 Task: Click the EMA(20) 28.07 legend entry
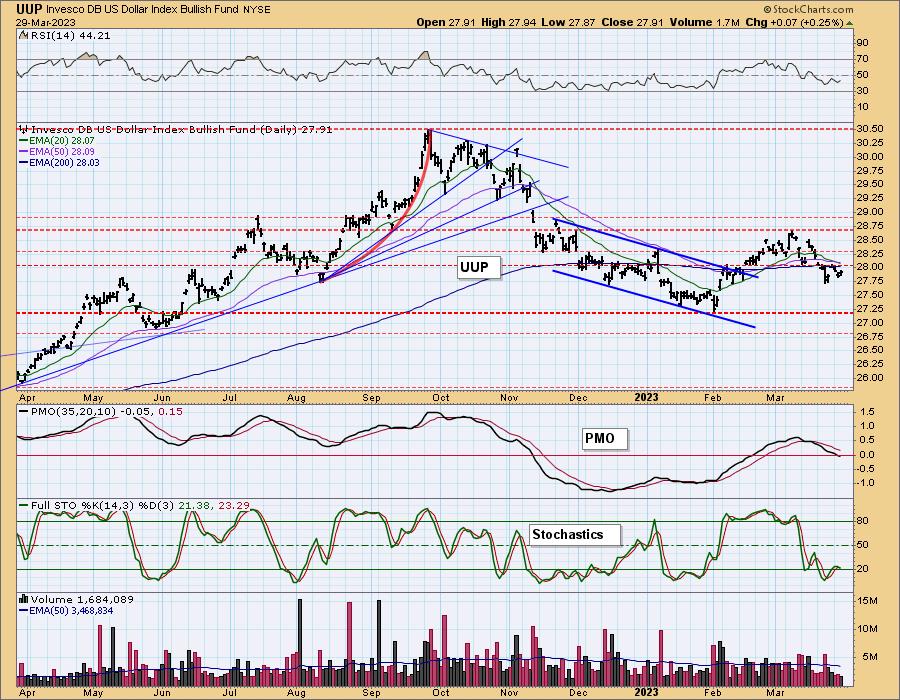61,141
